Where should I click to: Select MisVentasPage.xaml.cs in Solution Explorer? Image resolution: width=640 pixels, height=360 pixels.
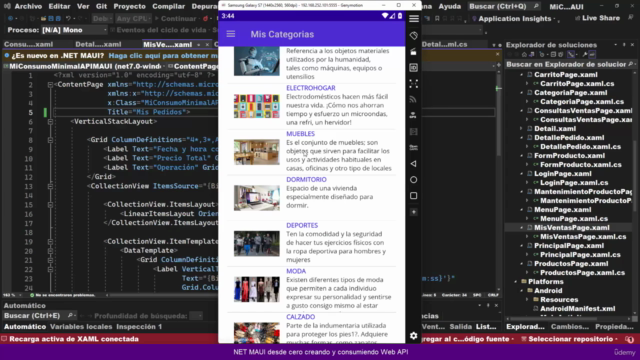(583, 237)
